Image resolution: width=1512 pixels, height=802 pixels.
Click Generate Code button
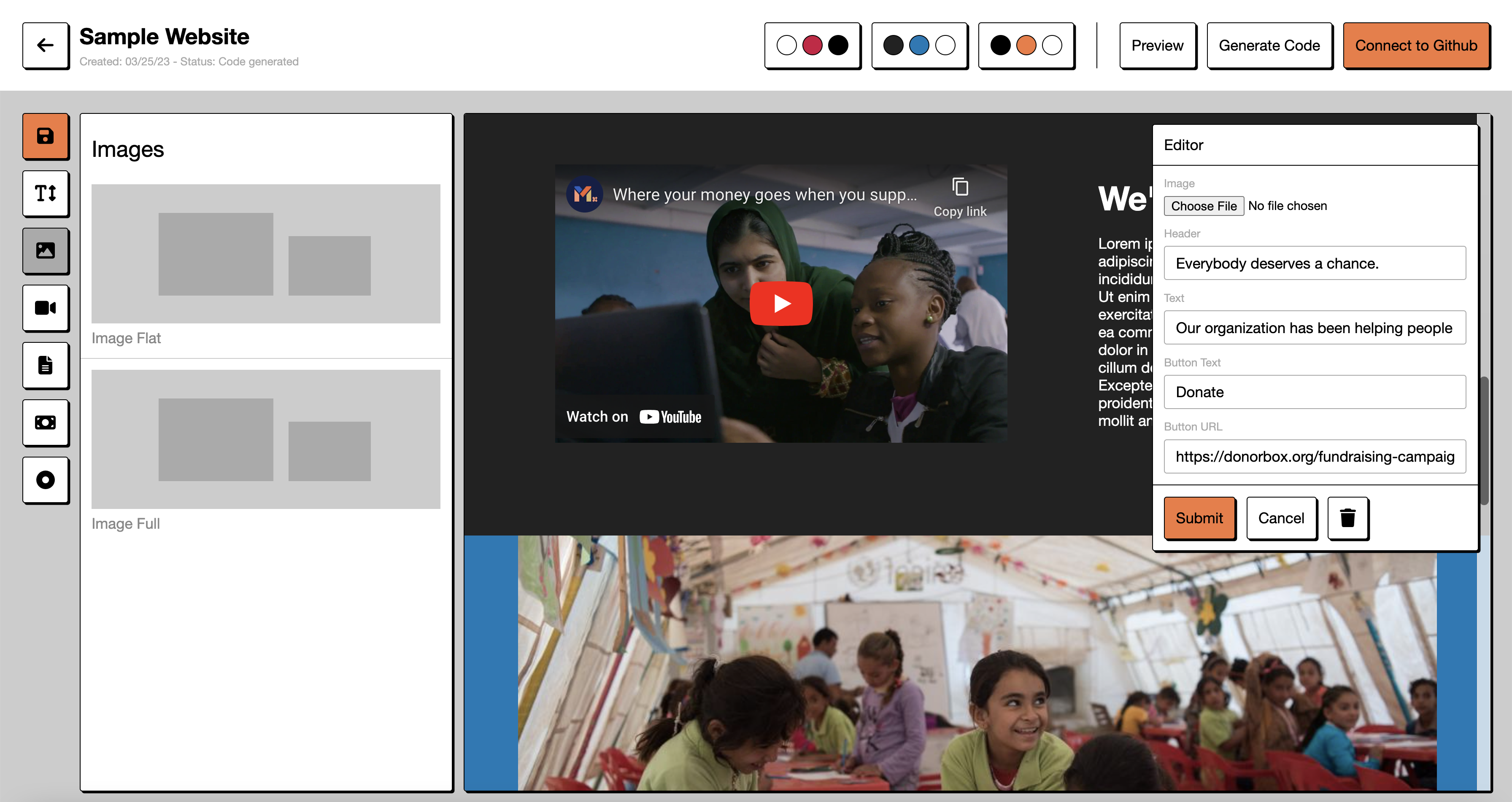pyautogui.click(x=1269, y=45)
